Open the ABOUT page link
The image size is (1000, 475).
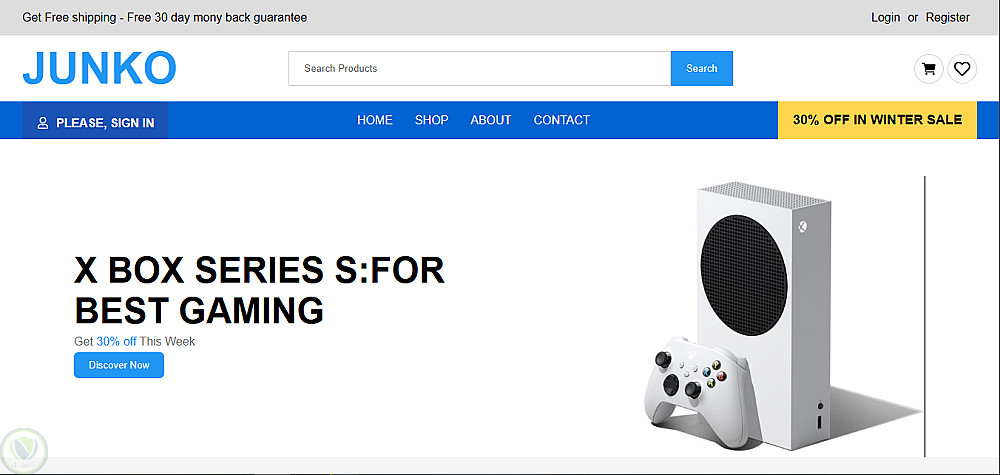491,120
